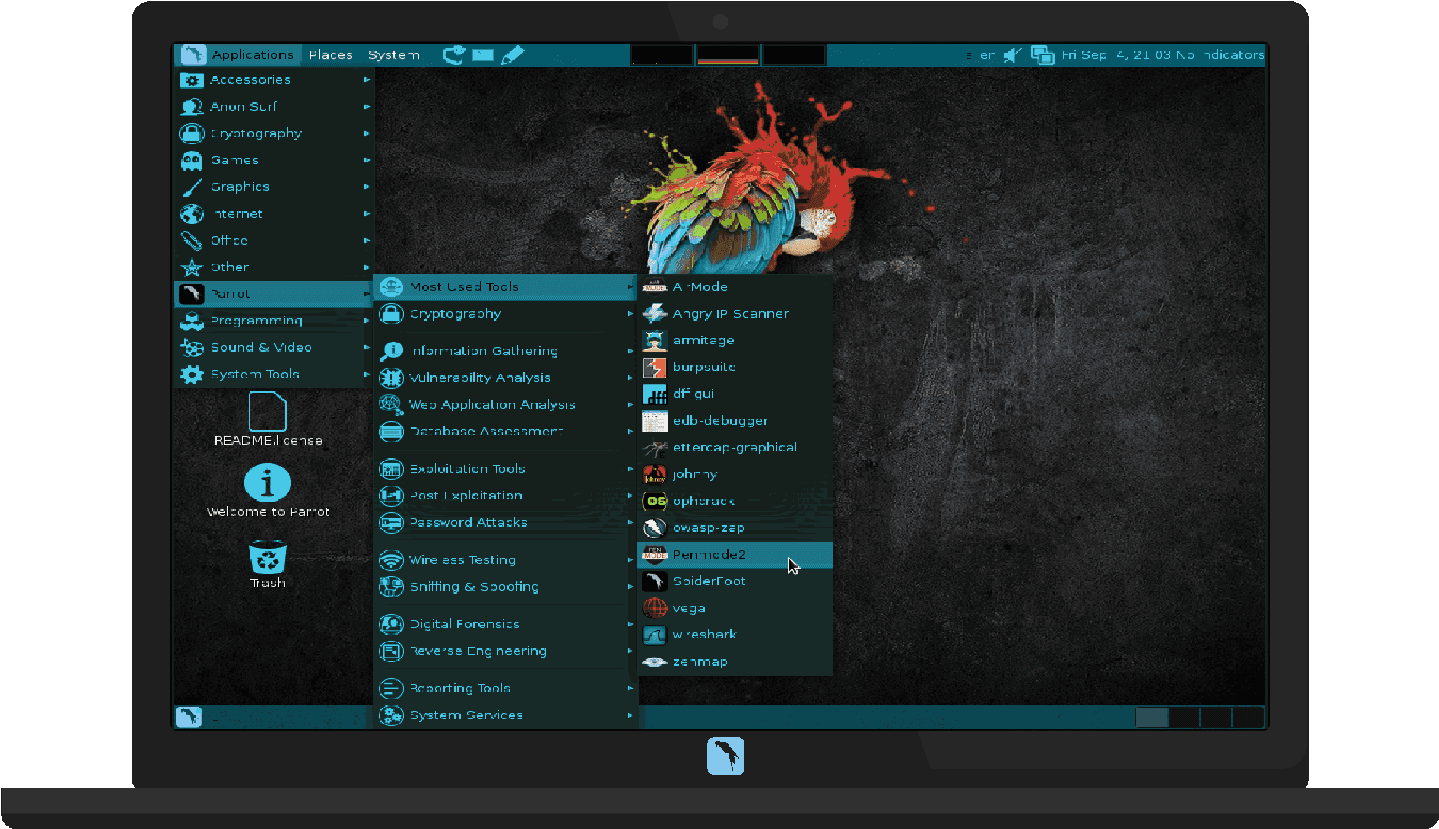Screen dimensions: 1439x829
Task: Expand Information Gathering submenu
Action: (x=506, y=351)
